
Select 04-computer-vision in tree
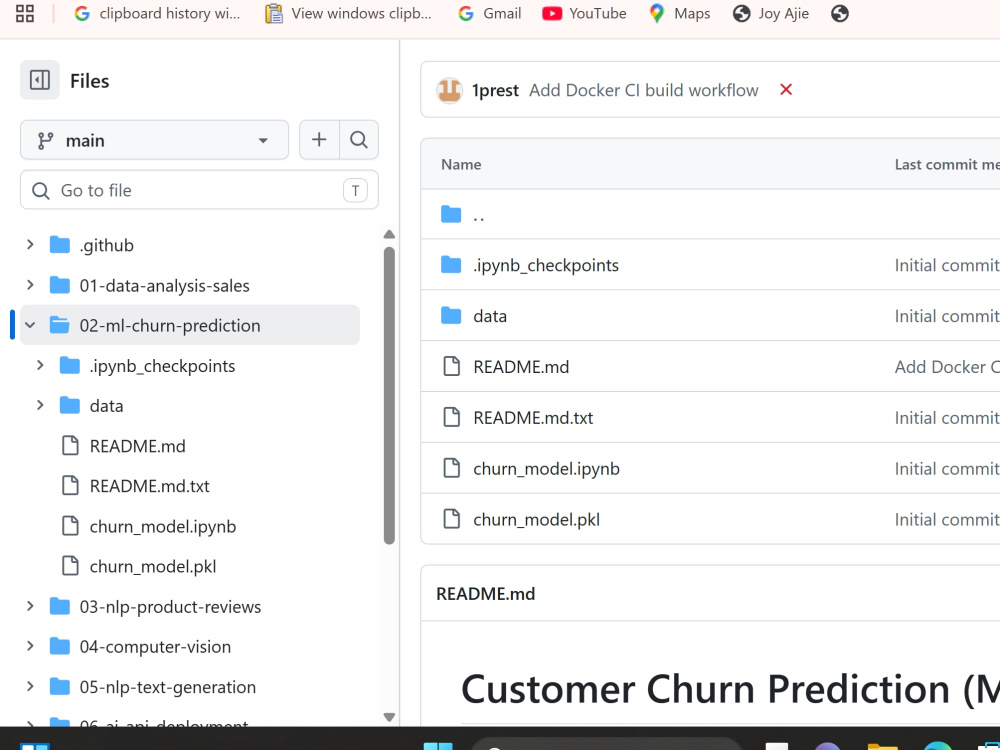155,647
